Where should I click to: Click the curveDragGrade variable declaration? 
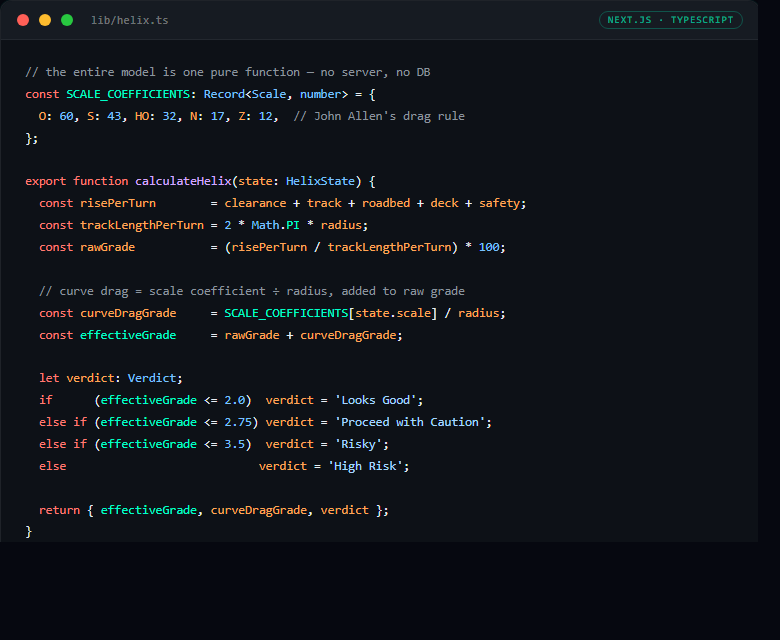tap(128, 313)
